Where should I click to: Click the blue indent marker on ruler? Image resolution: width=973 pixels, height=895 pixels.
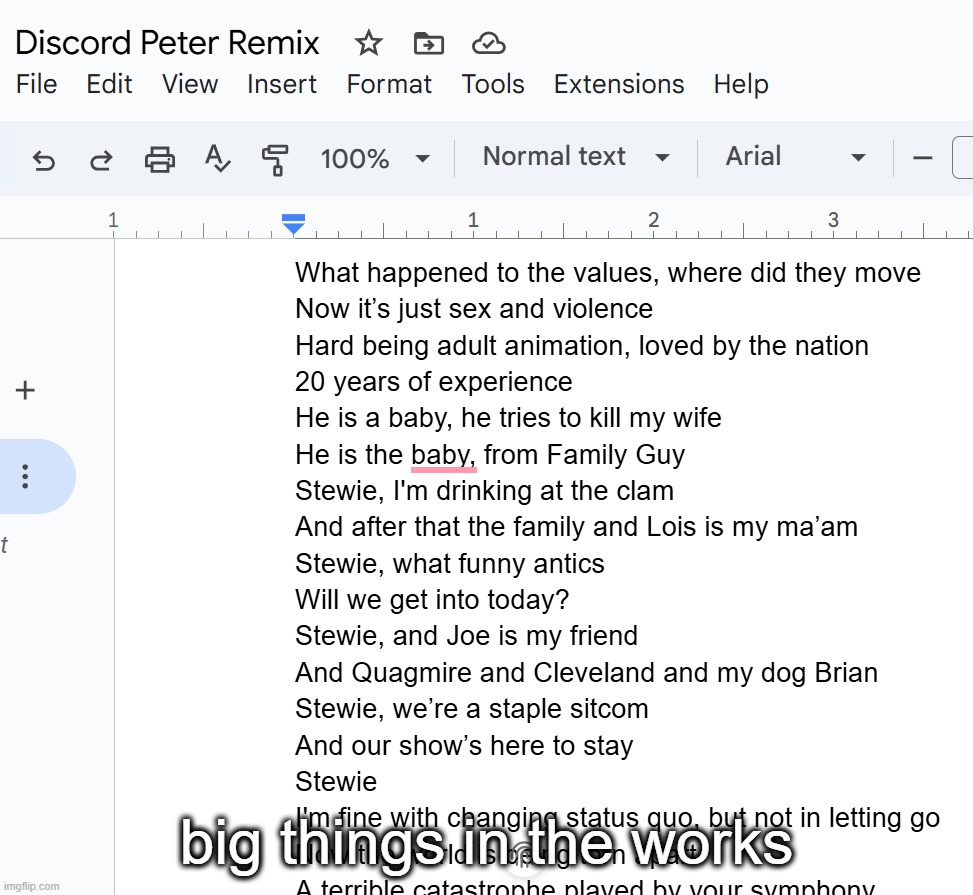pyautogui.click(x=293, y=223)
